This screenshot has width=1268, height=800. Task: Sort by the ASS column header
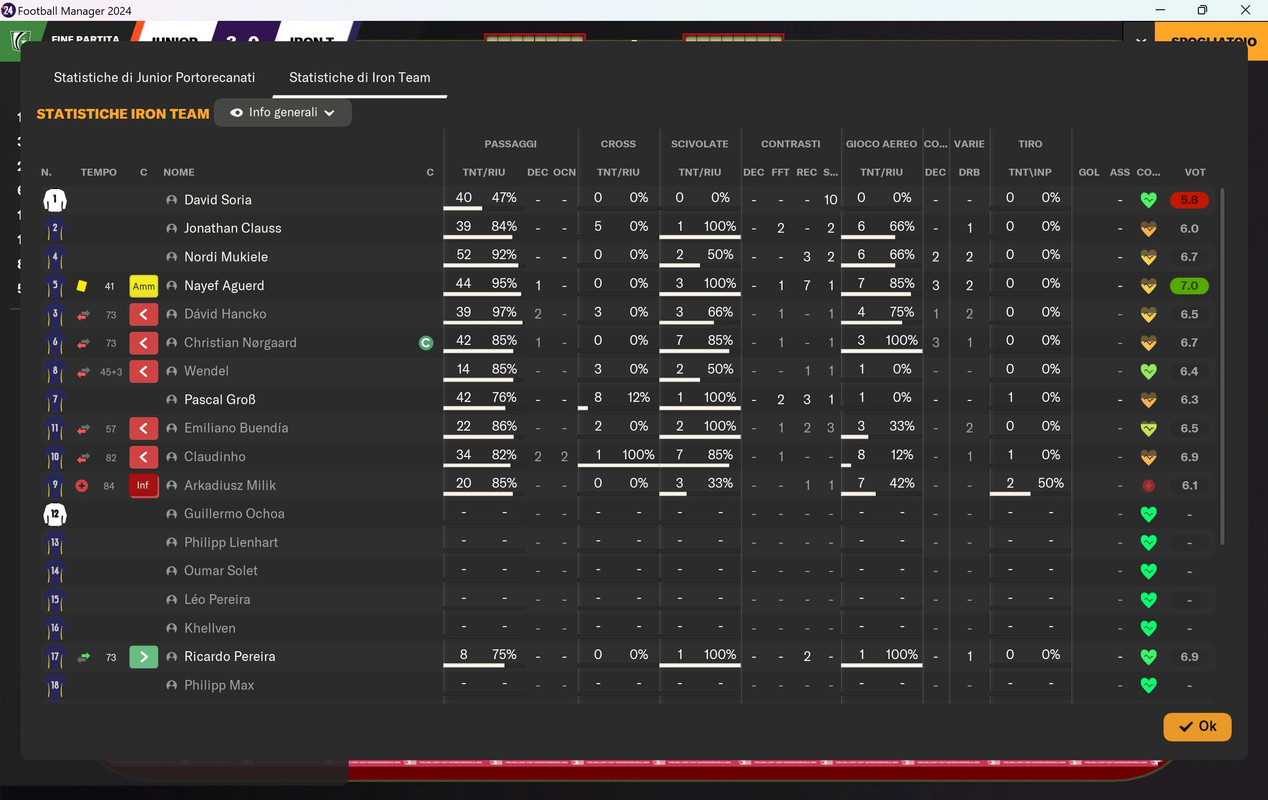(x=1120, y=172)
